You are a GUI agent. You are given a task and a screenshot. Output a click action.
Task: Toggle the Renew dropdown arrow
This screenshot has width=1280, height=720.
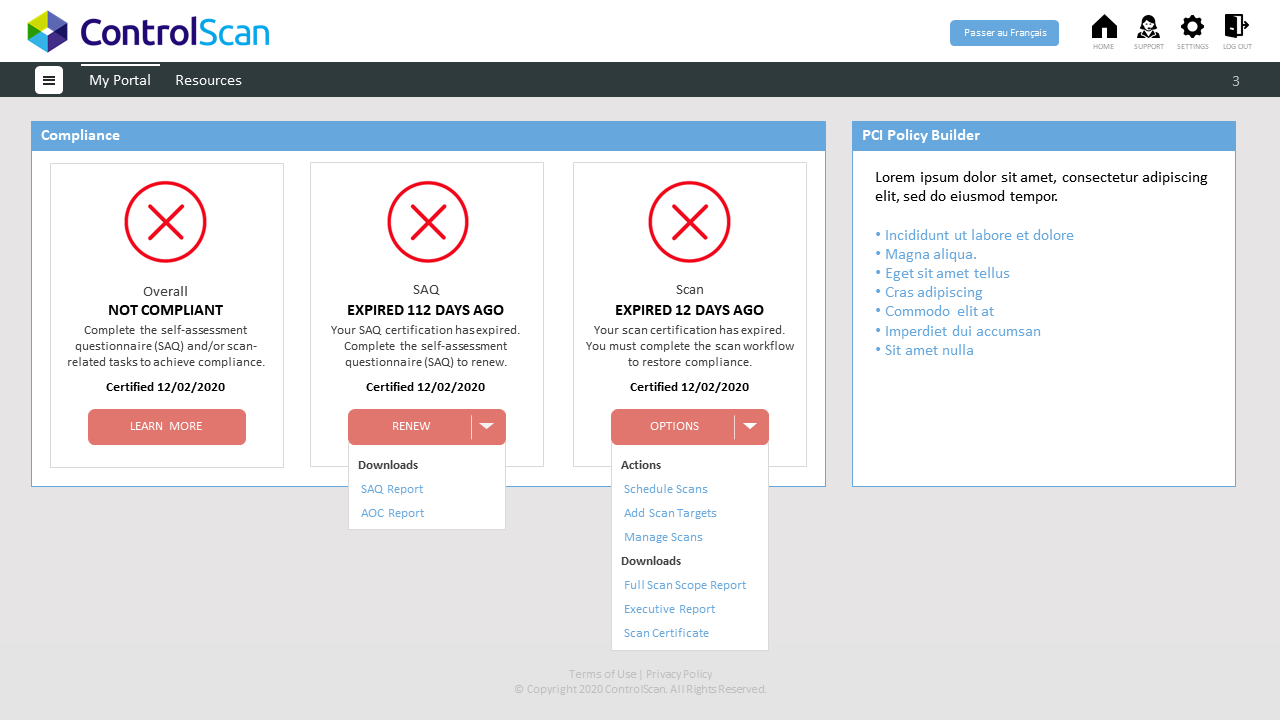coord(487,427)
